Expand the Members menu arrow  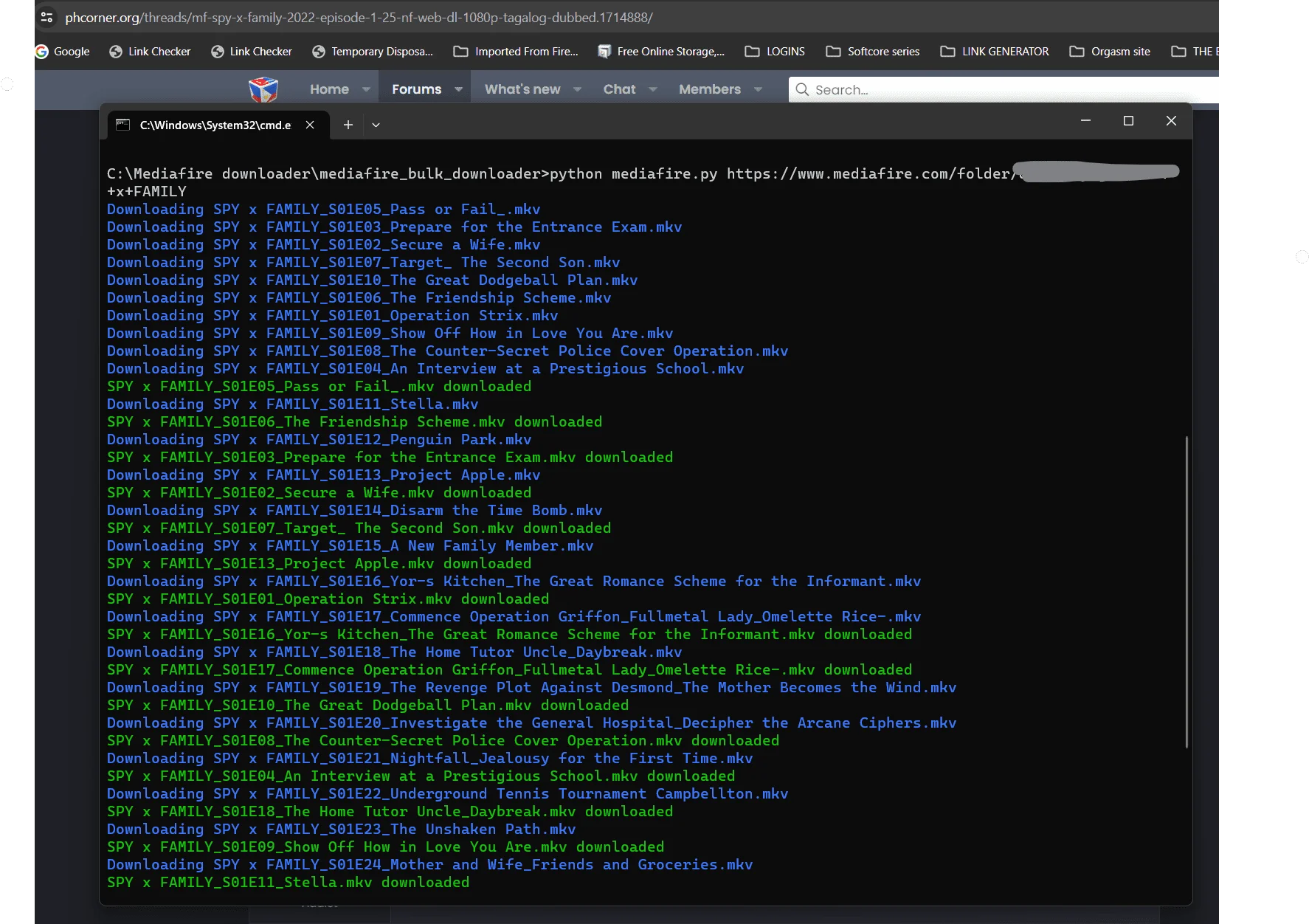(x=758, y=89)
